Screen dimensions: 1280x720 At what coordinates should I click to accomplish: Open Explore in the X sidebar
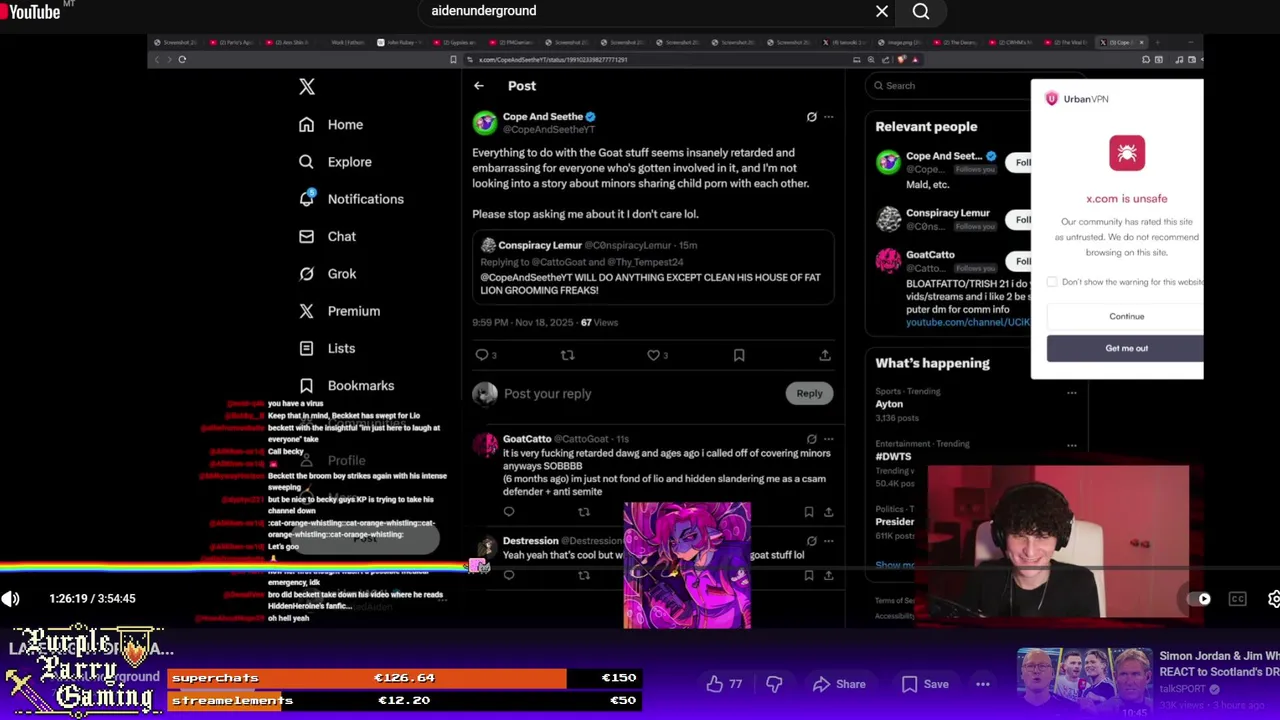tap(335, 162)
